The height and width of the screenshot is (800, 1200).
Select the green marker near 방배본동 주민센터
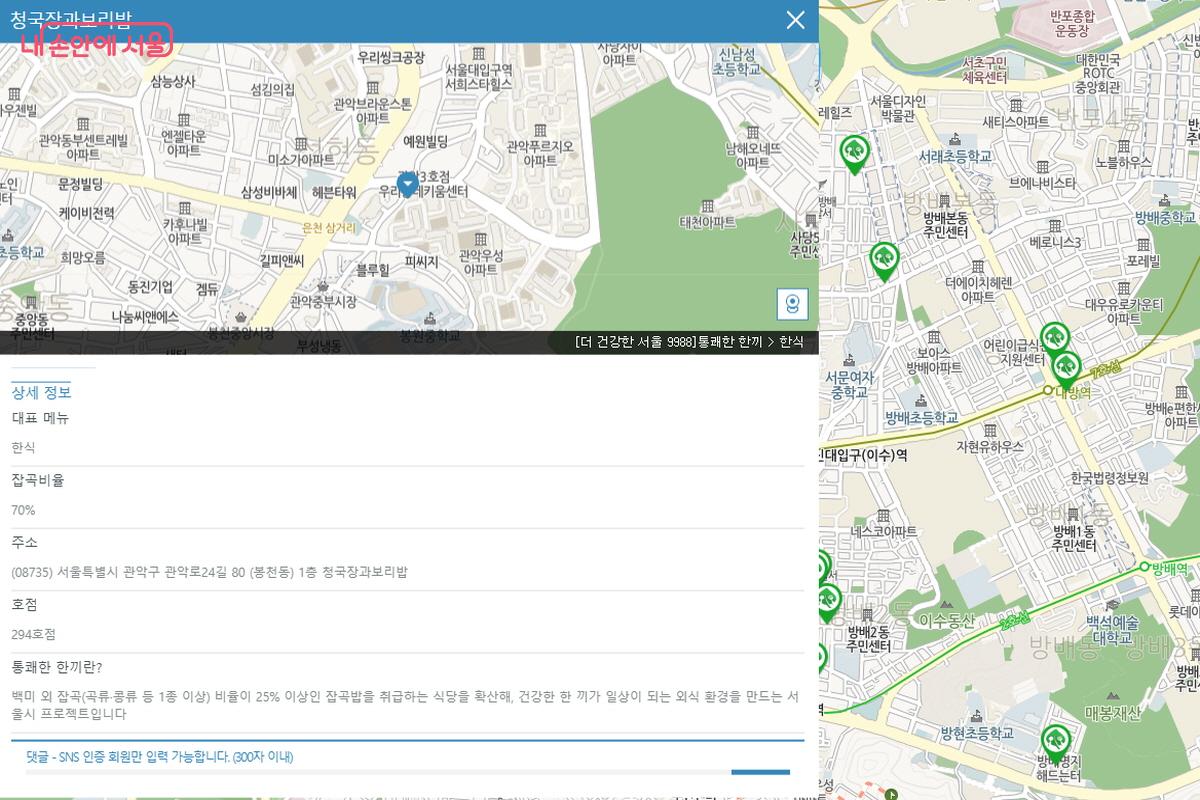coord(884,260)
